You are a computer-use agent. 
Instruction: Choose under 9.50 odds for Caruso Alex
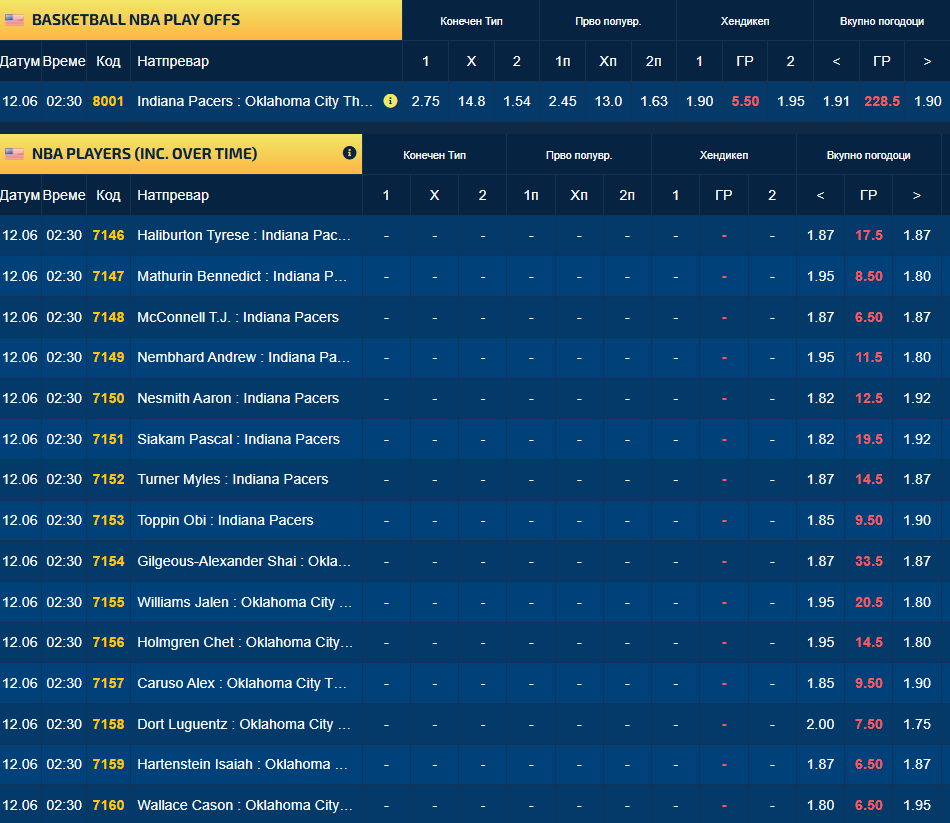click(x=820, y=683)
